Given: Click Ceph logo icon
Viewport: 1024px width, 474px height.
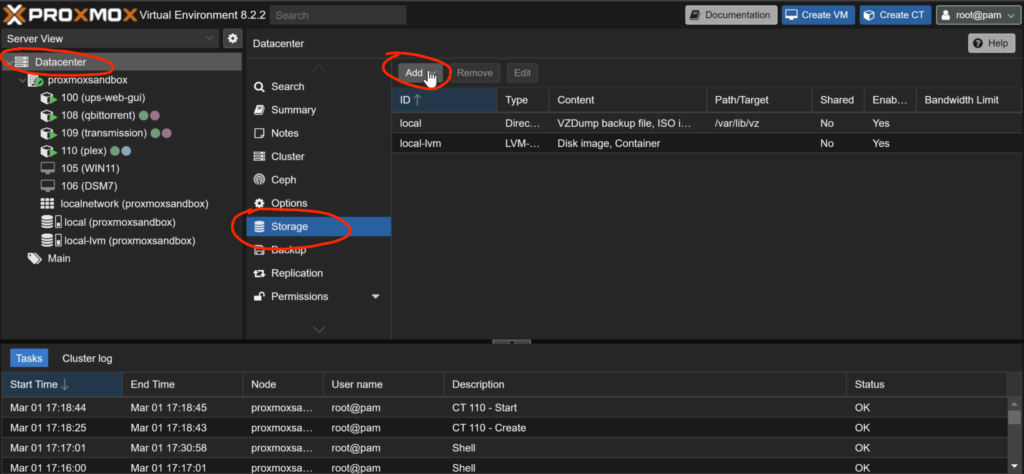Looking at the screenshot, I should pos(259,180).
